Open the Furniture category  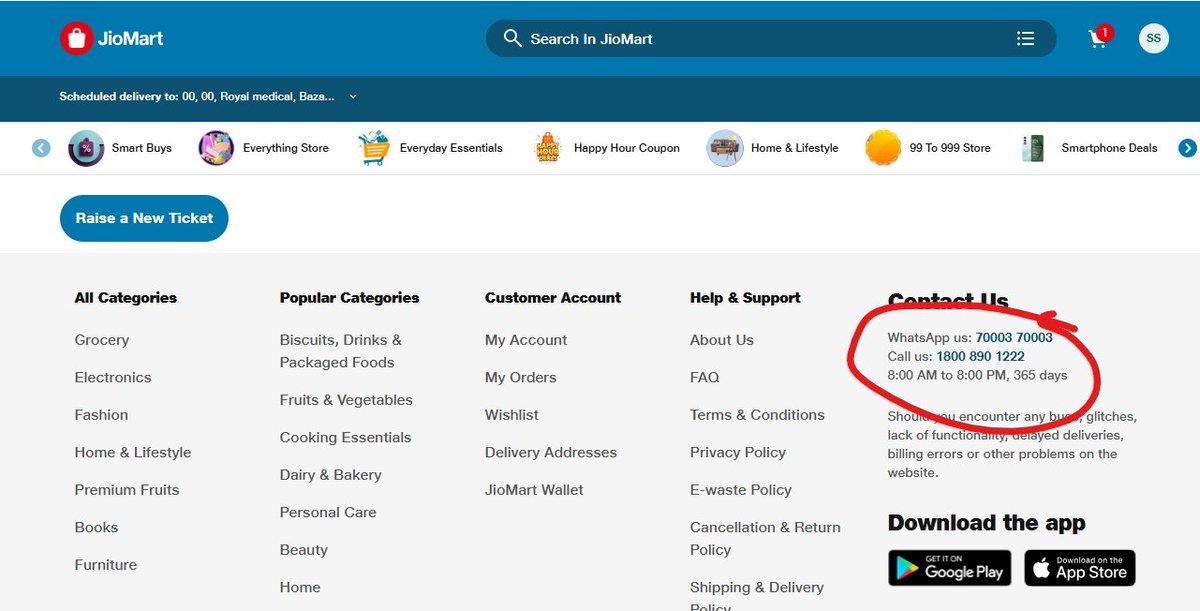(106, 565)
